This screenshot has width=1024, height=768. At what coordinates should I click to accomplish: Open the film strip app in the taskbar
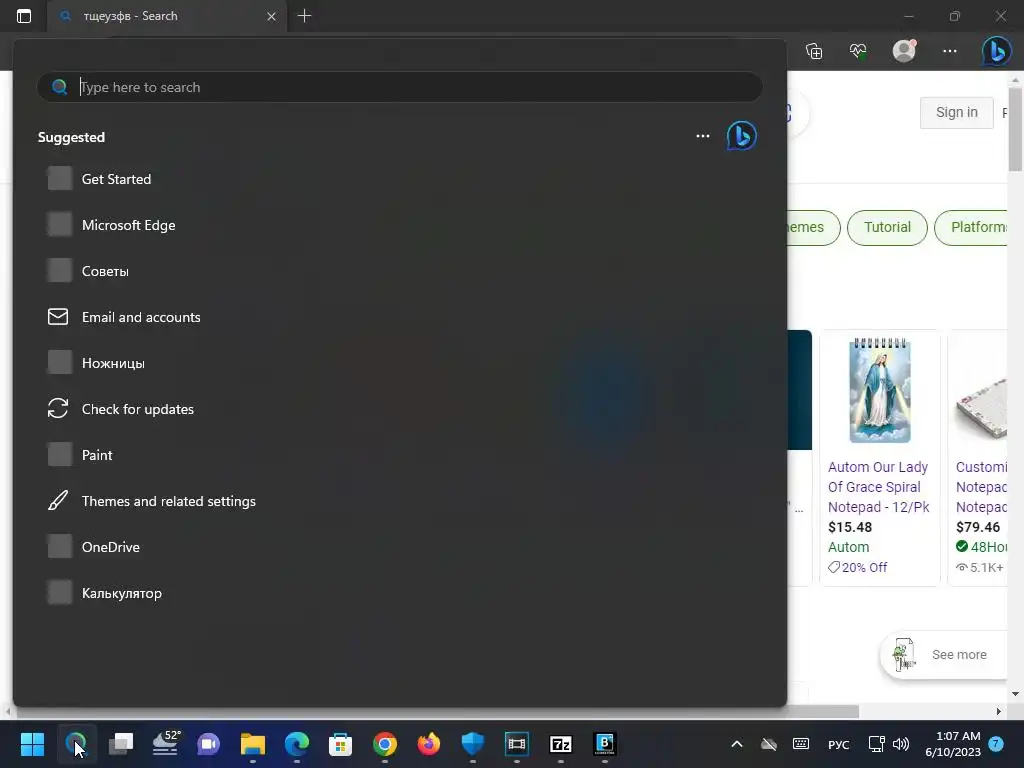[517, 743]
